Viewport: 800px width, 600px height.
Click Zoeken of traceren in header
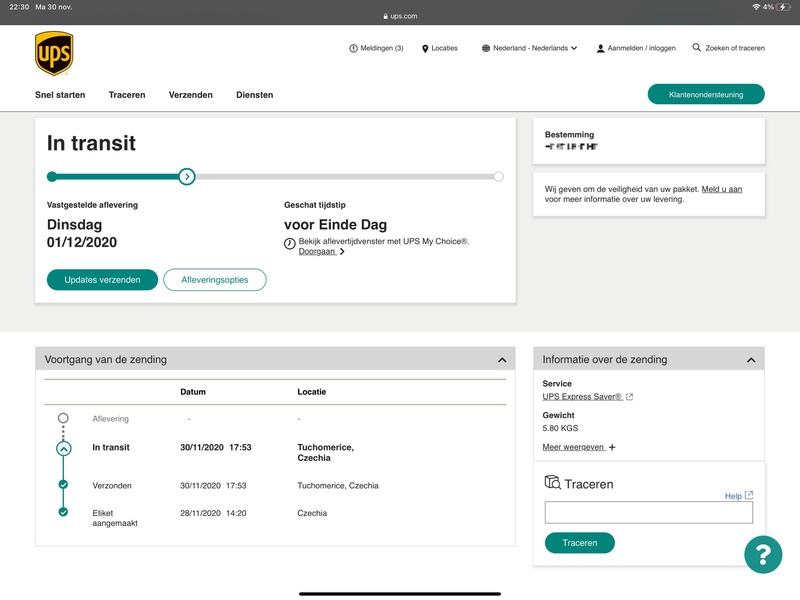coord(729,48)
